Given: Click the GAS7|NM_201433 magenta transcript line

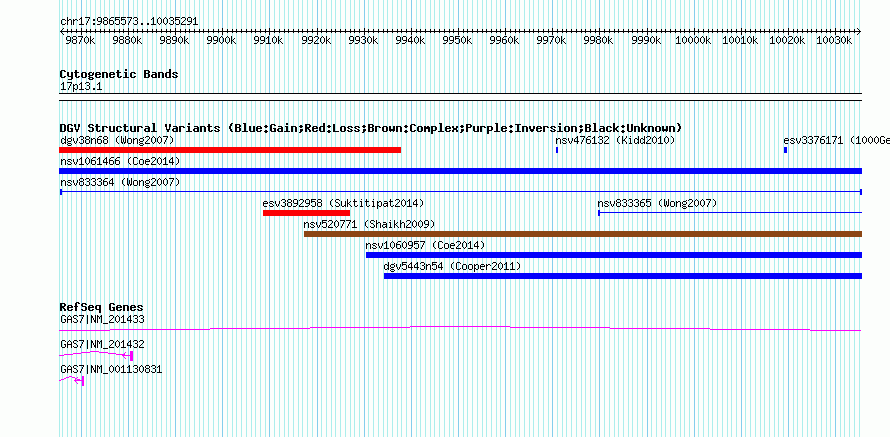Looking at the screenshot, I should click(x=460, y=329).
